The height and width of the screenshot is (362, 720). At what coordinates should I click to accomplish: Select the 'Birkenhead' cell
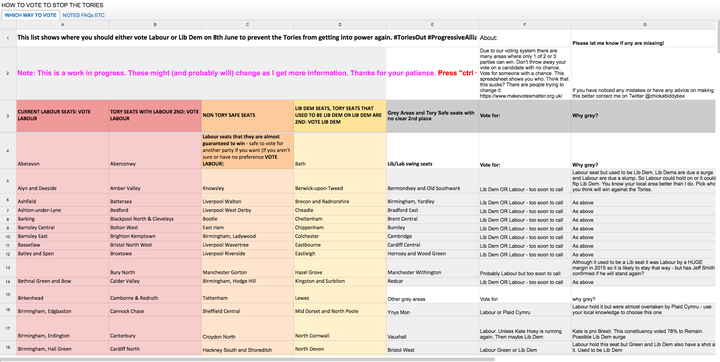point(62,294)
